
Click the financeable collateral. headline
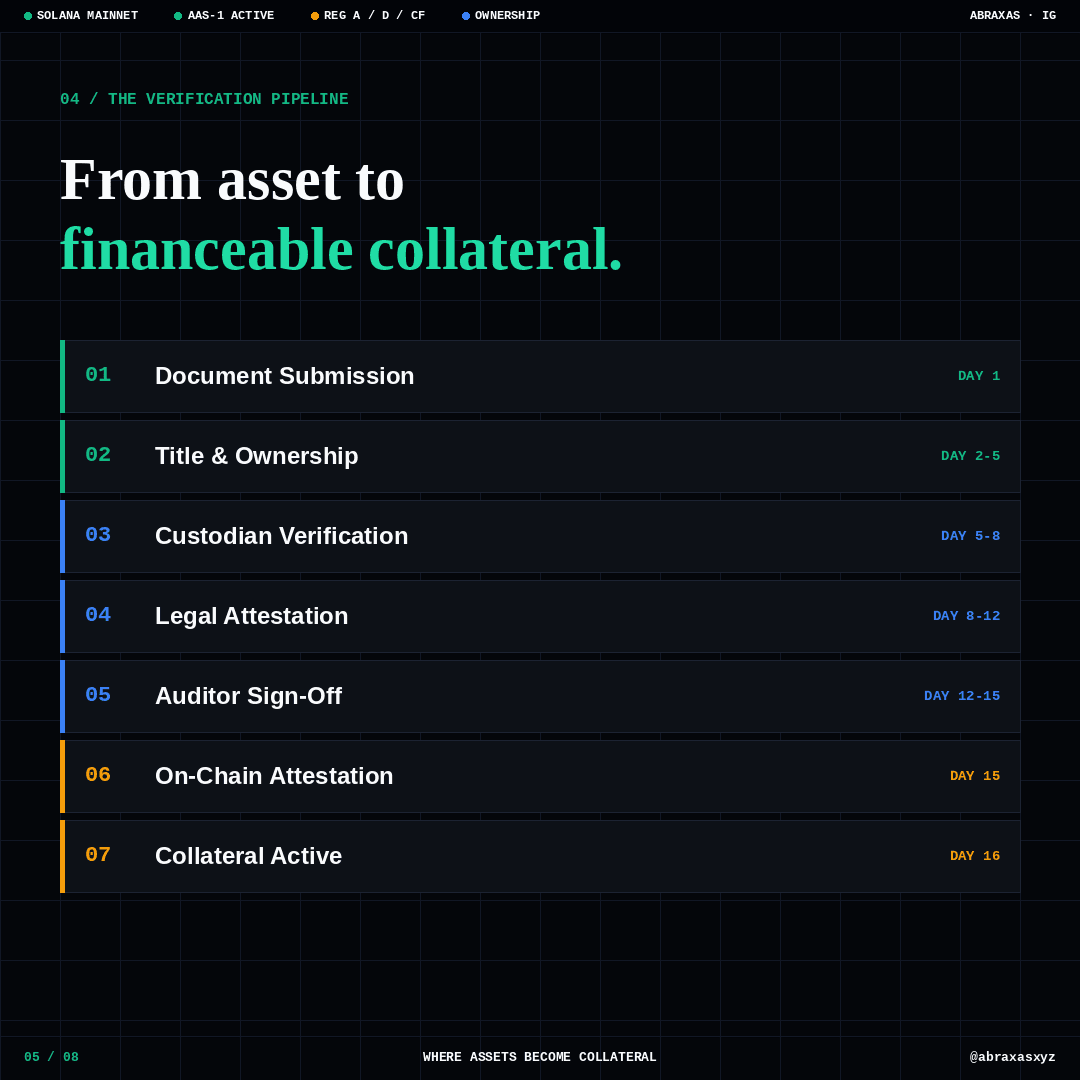pyautogui.click(x=341, y=249)
